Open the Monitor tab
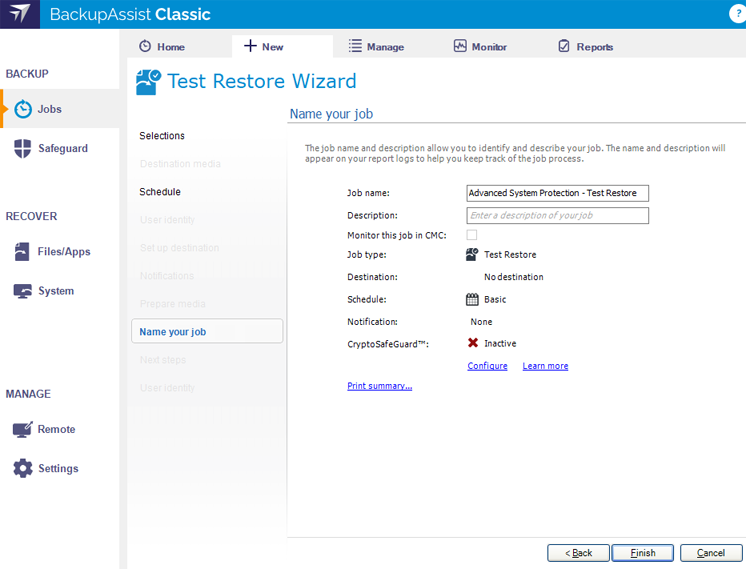 (x=480, y=46)
